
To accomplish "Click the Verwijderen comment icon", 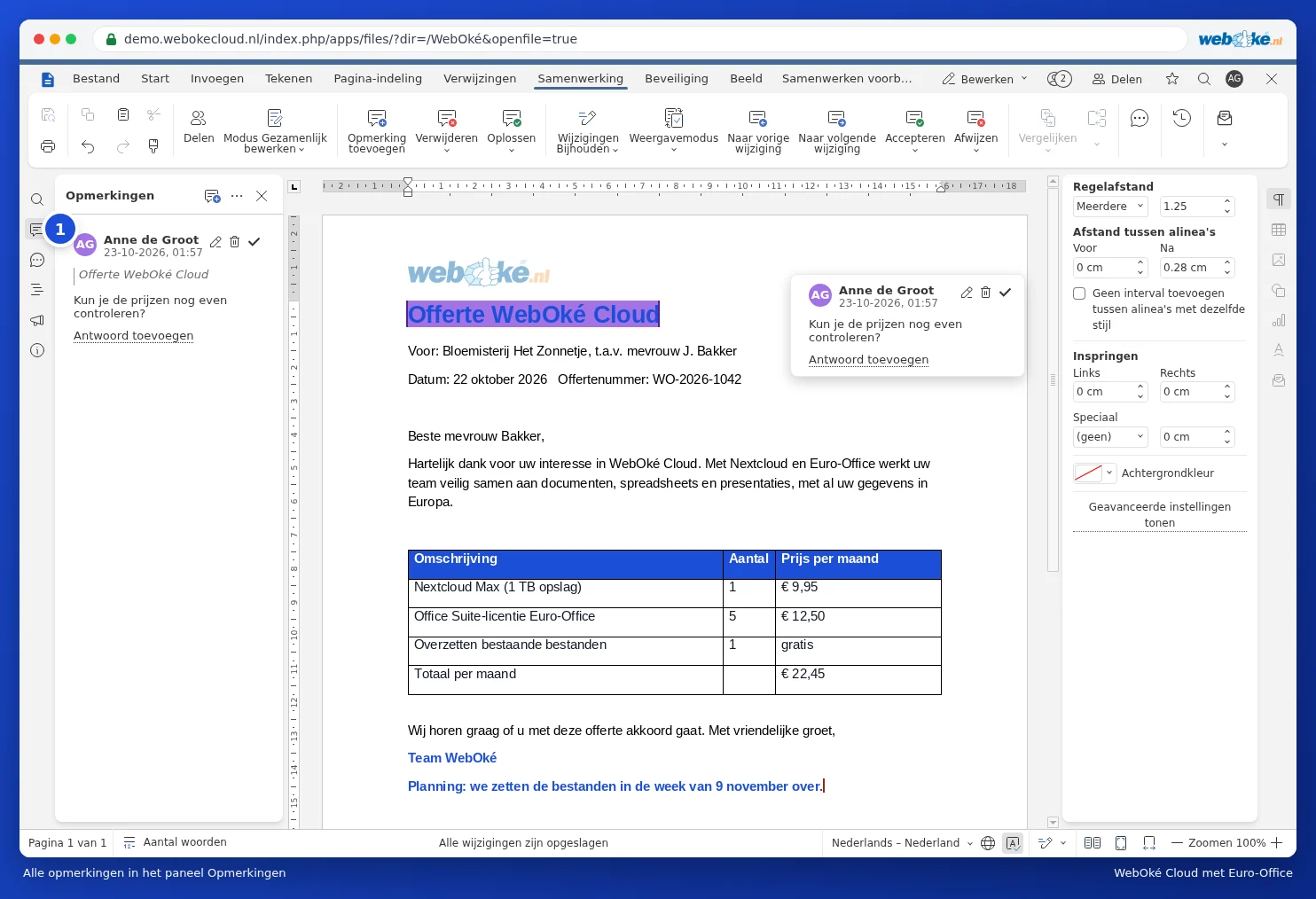I will click(447, 118).
